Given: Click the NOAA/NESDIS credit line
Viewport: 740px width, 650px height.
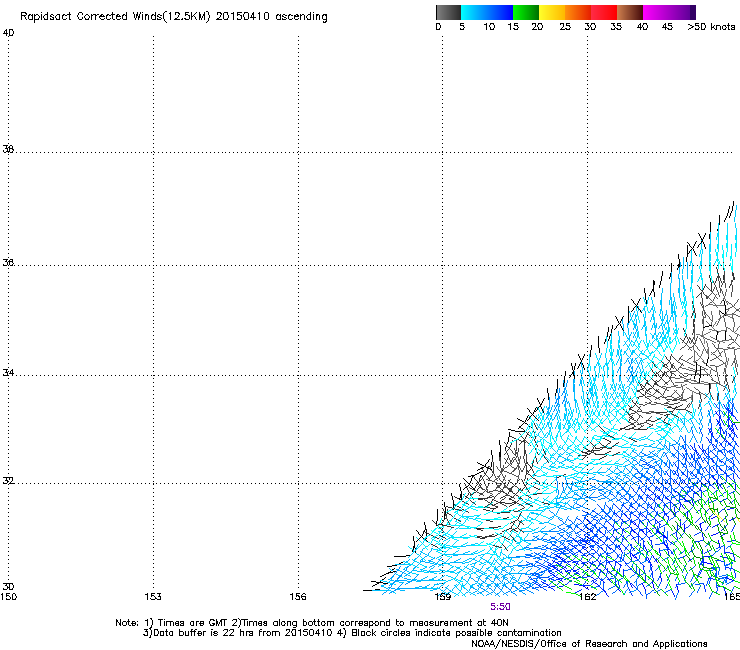Looking at the screenshot, I should (589, 644).
